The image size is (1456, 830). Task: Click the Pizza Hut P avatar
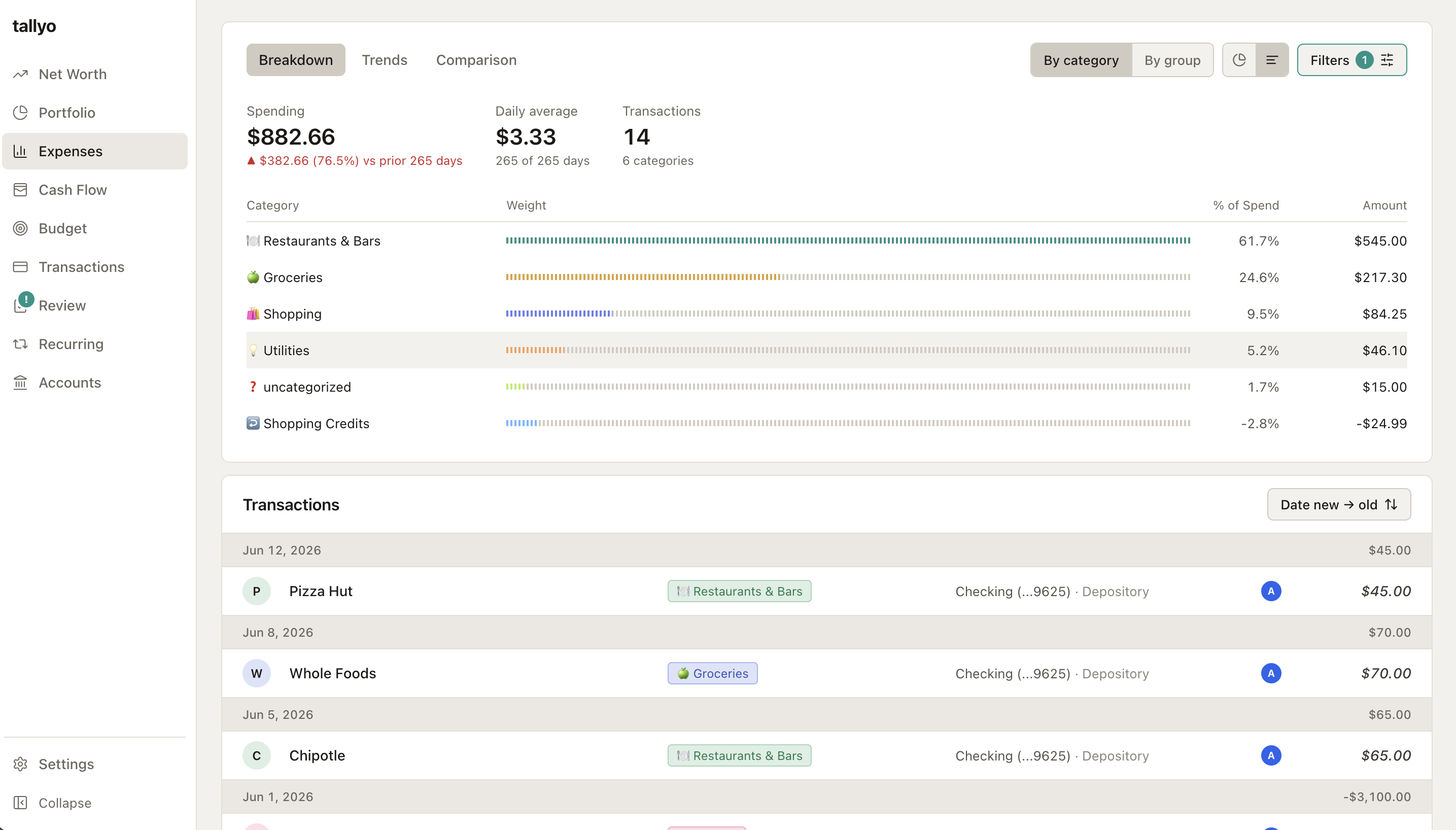(x=256, y=591)
